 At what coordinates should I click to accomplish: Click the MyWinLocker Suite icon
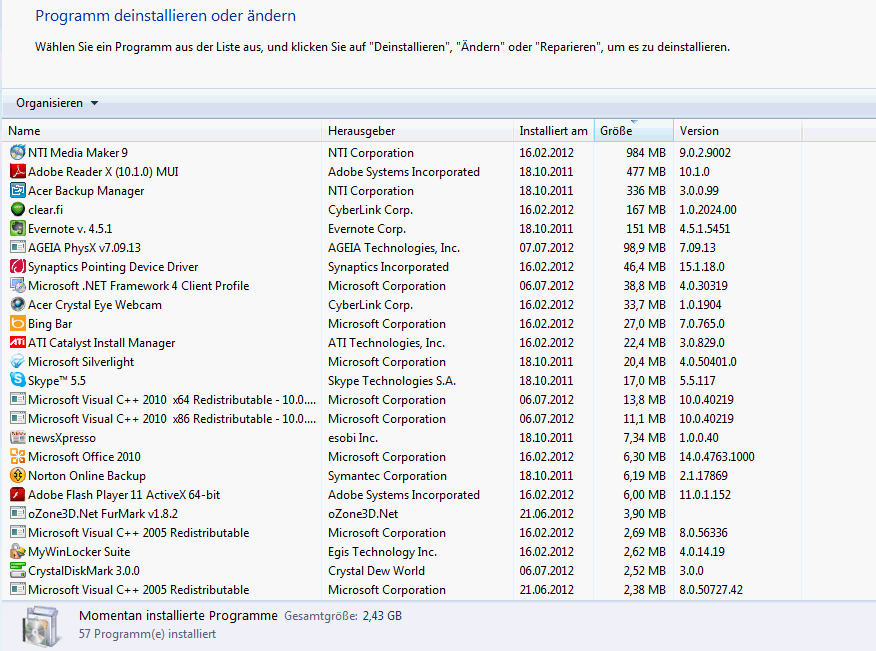click(x=18, y=552)
